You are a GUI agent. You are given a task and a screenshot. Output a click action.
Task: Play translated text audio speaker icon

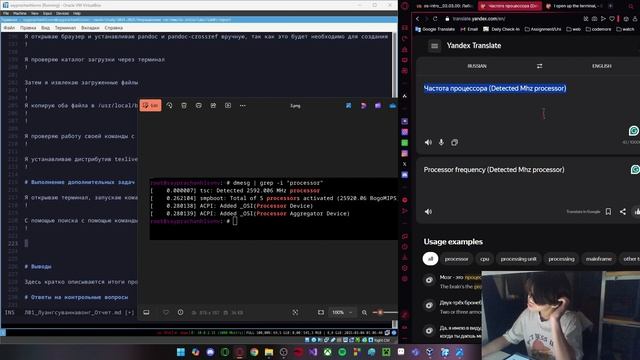tap(428, 212)
